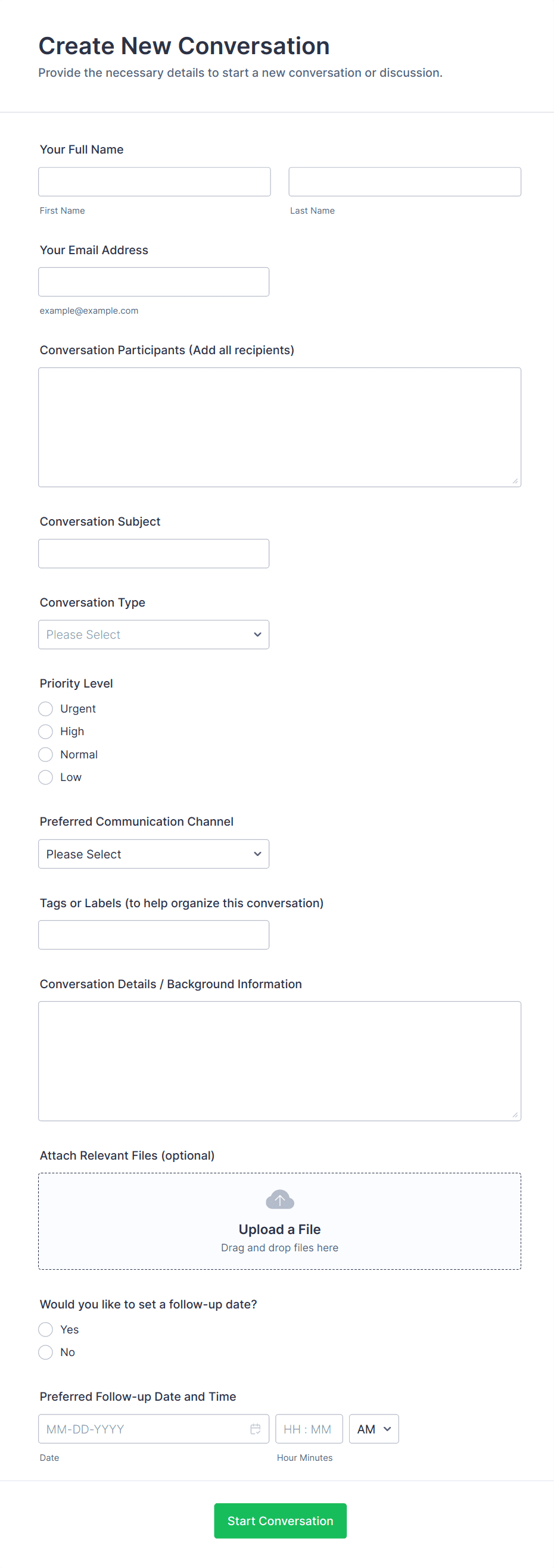The image size is (554, 1568).
Task: Select the Urgent priority option
Action: point(46,708)
